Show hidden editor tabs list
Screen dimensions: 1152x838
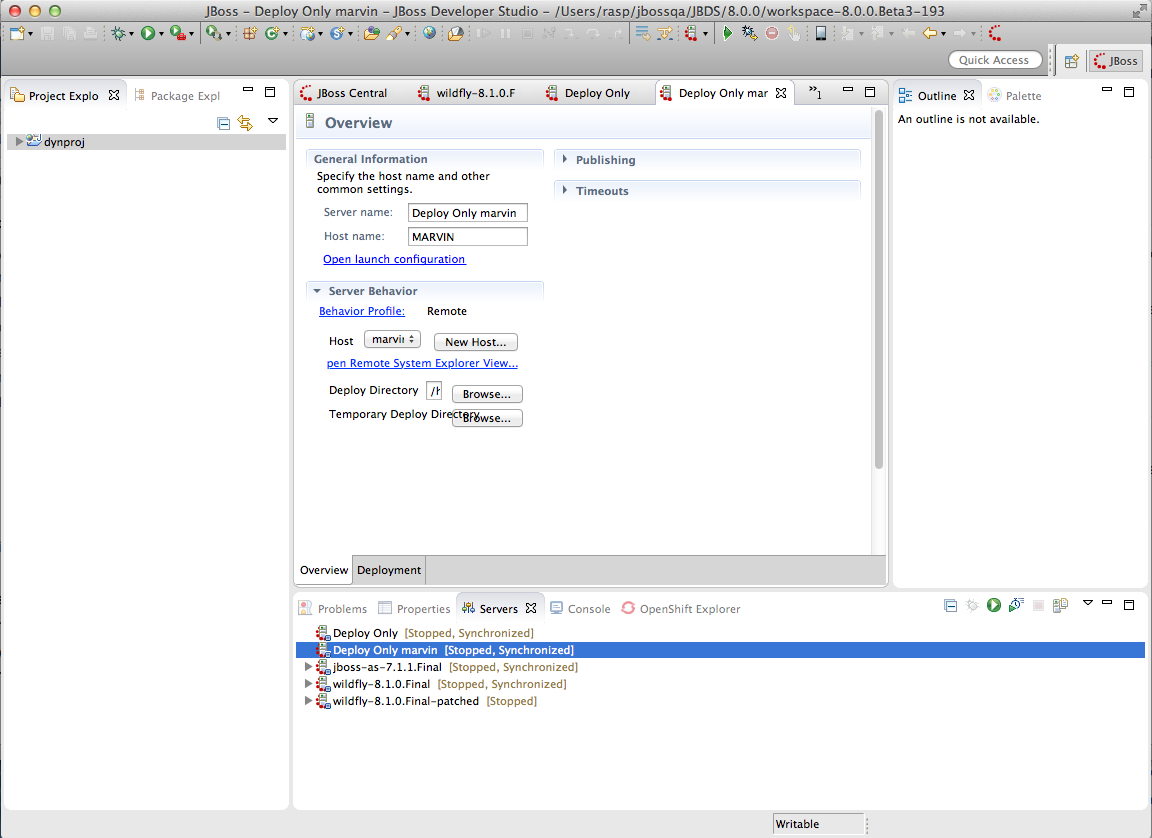point(816,92)
